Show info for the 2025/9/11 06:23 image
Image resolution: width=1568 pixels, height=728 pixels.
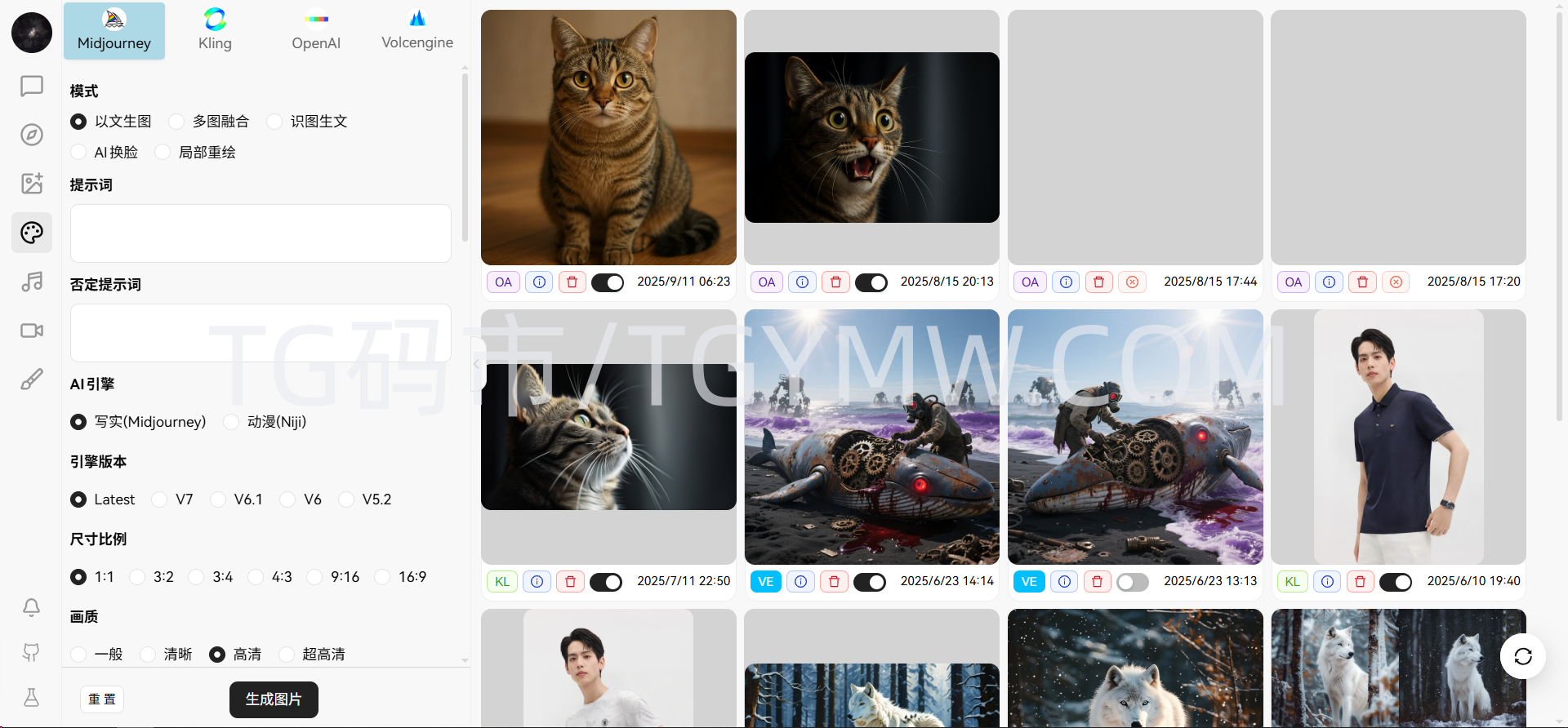click(x=539, y=282)
